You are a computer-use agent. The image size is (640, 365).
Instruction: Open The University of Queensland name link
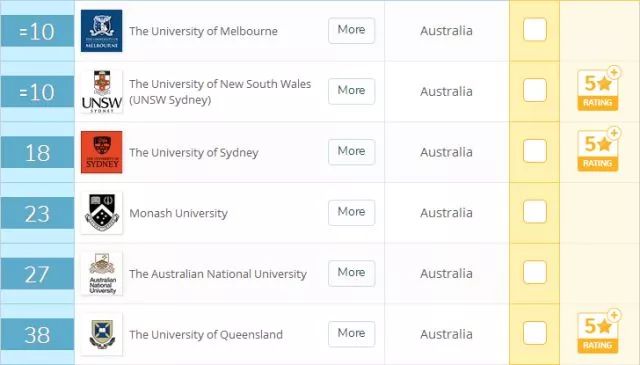[206, 335]
